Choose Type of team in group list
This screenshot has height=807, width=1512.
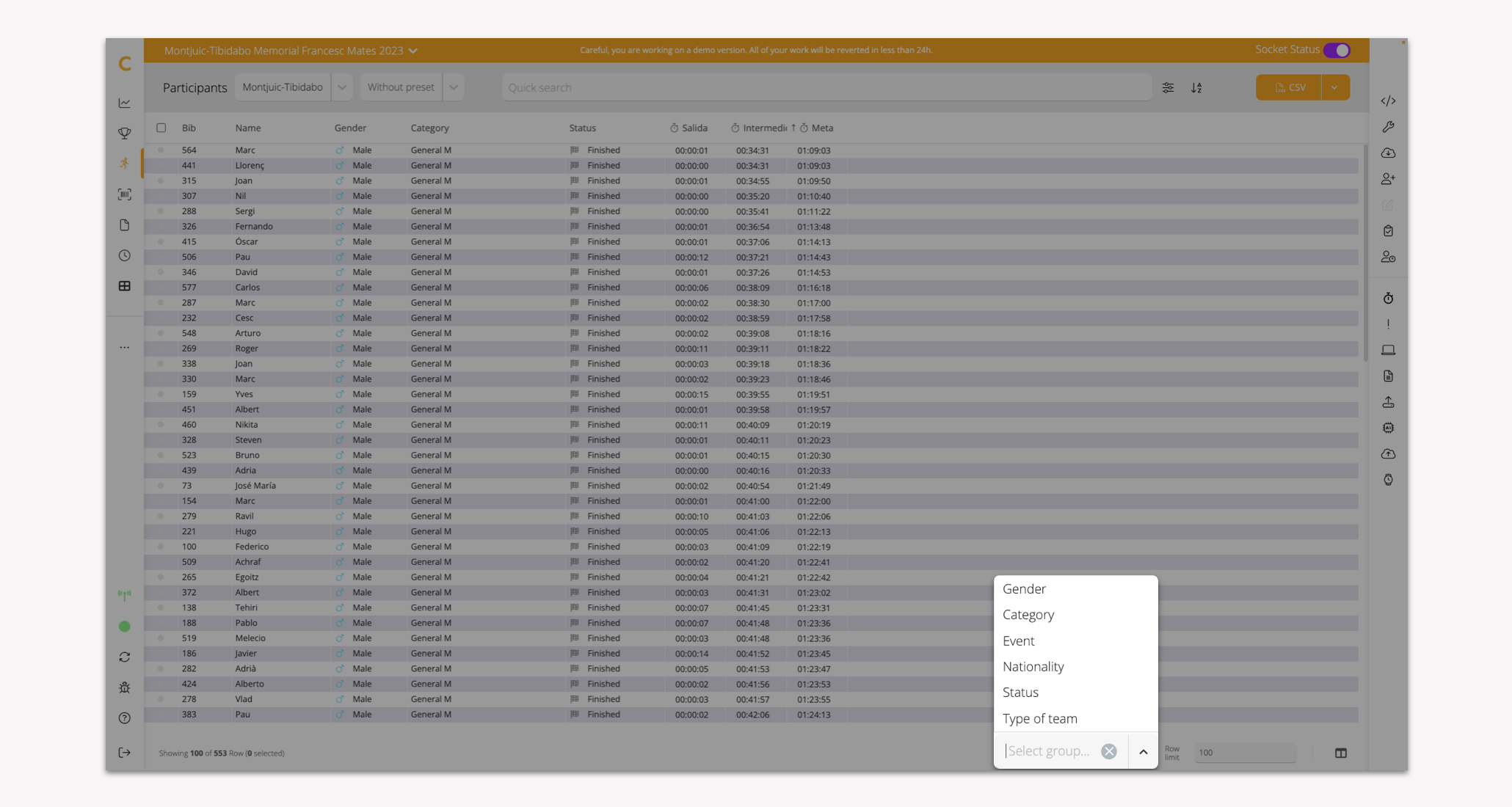point(1075,719)
